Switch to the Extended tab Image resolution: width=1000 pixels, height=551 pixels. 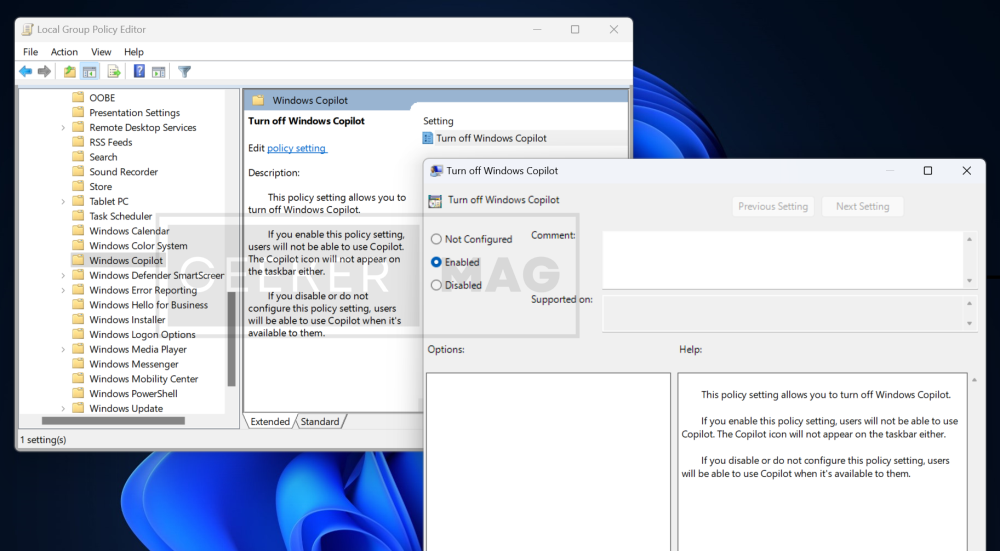(x=270, y=422)
